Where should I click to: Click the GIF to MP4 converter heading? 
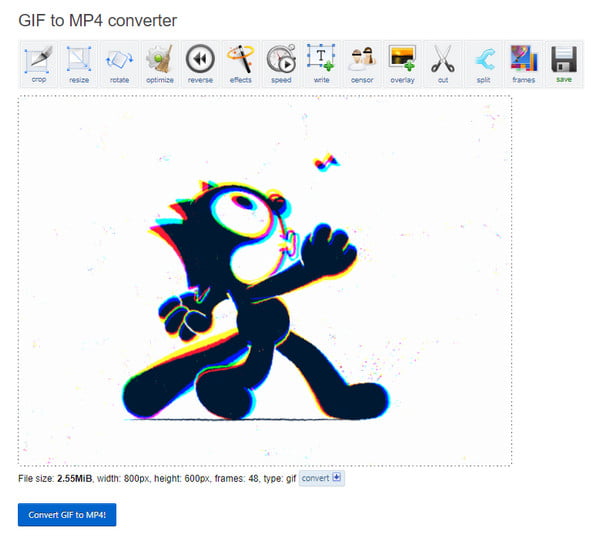pyautogui.click(x=98, y=21)
